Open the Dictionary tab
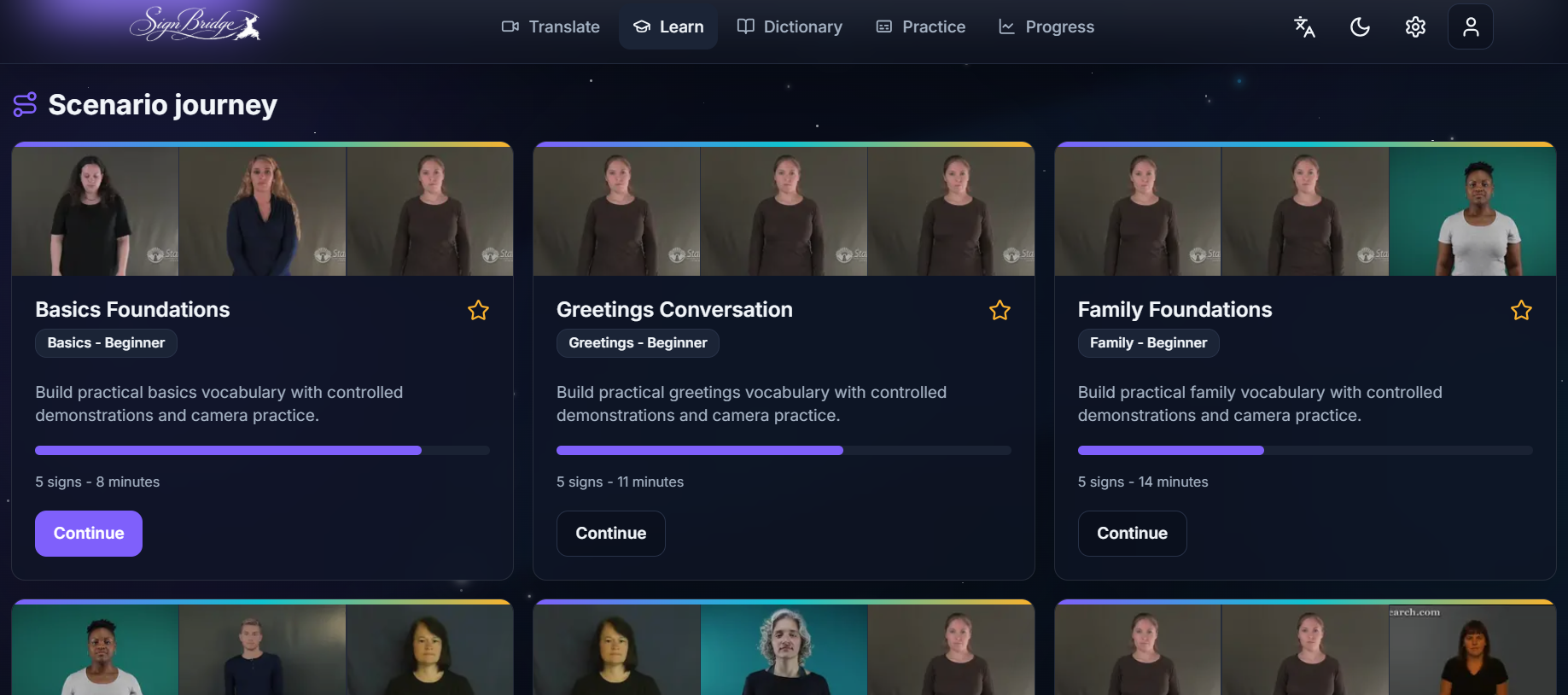This screenshot has height=695, width=1568. click(790, 26)
